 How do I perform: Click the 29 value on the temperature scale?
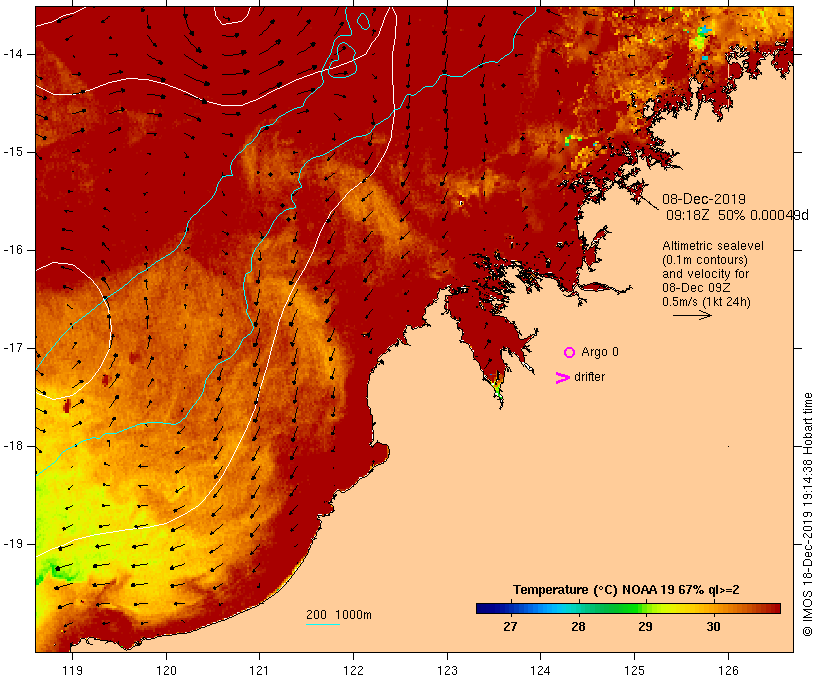point(645,627)
